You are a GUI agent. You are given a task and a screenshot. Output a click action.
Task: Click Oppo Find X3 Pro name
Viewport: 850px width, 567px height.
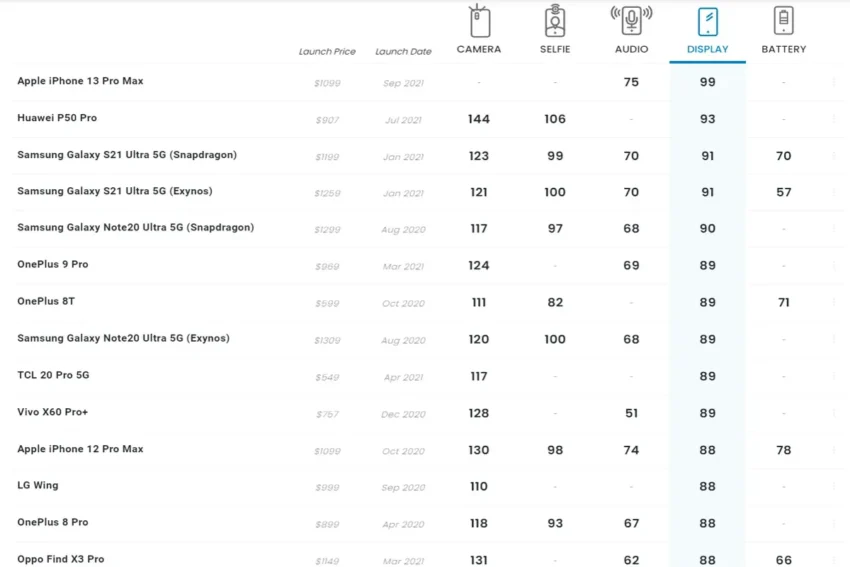60,559
